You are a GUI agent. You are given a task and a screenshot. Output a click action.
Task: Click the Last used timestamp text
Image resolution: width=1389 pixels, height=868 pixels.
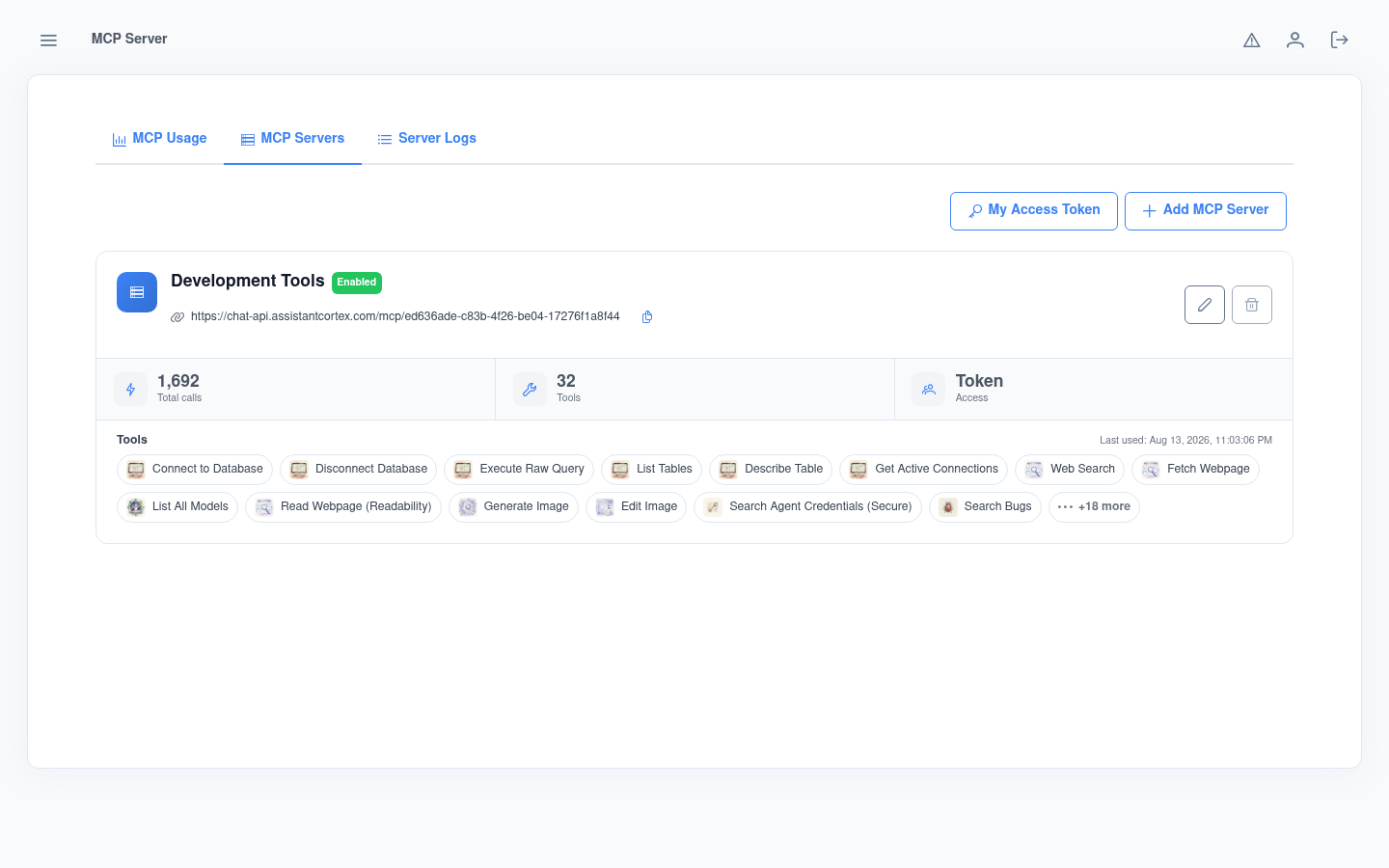(1185, 440)
